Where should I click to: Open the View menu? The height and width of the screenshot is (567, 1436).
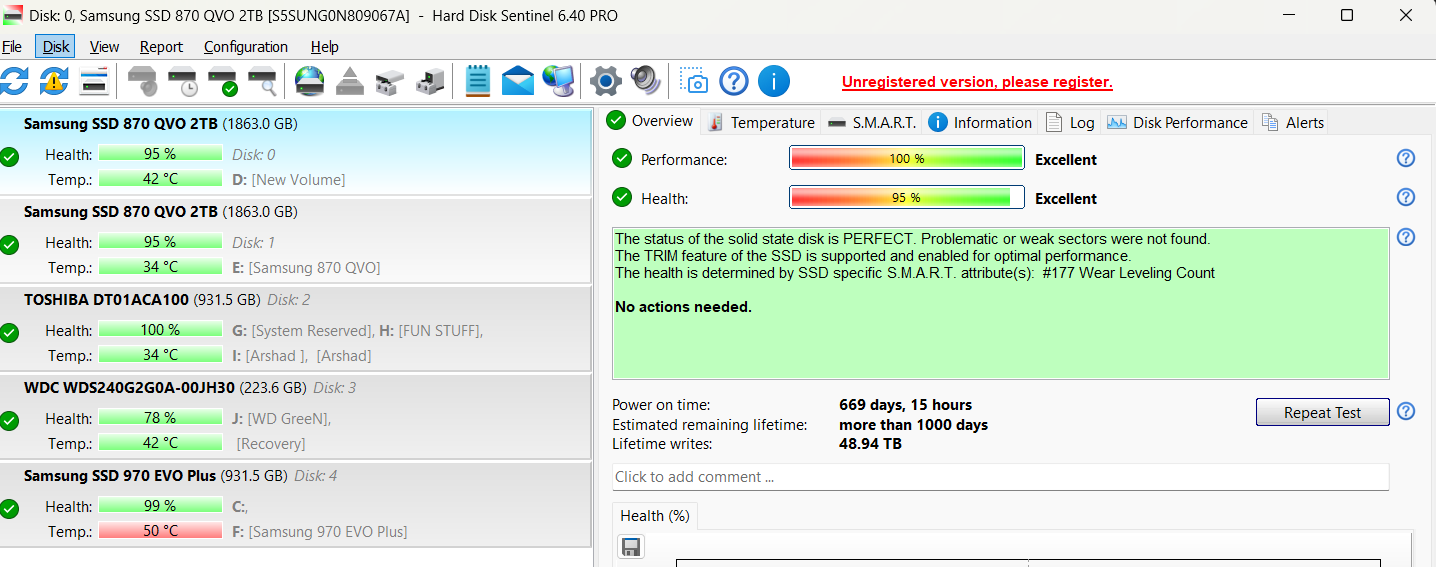(x=104, y=47)
